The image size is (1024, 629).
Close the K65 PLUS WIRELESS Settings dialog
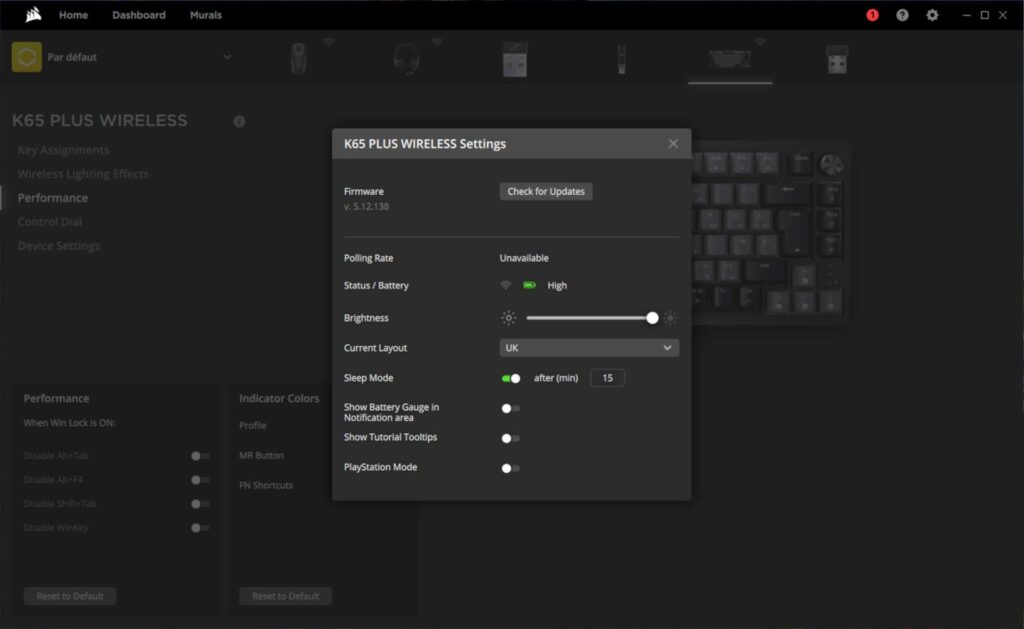tap(673, 144)
